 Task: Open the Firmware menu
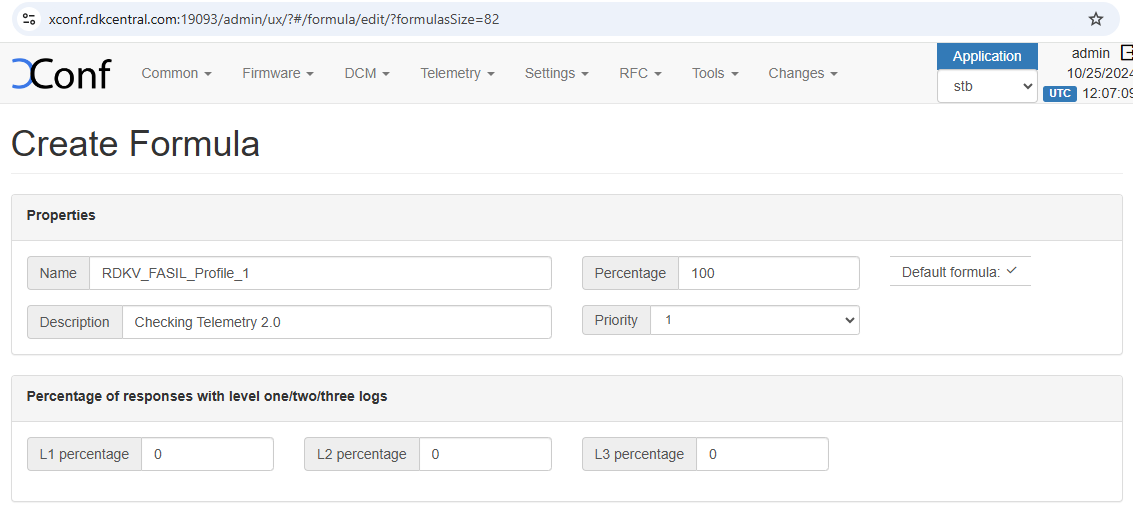pyautogui.click(x=277, y=73)
